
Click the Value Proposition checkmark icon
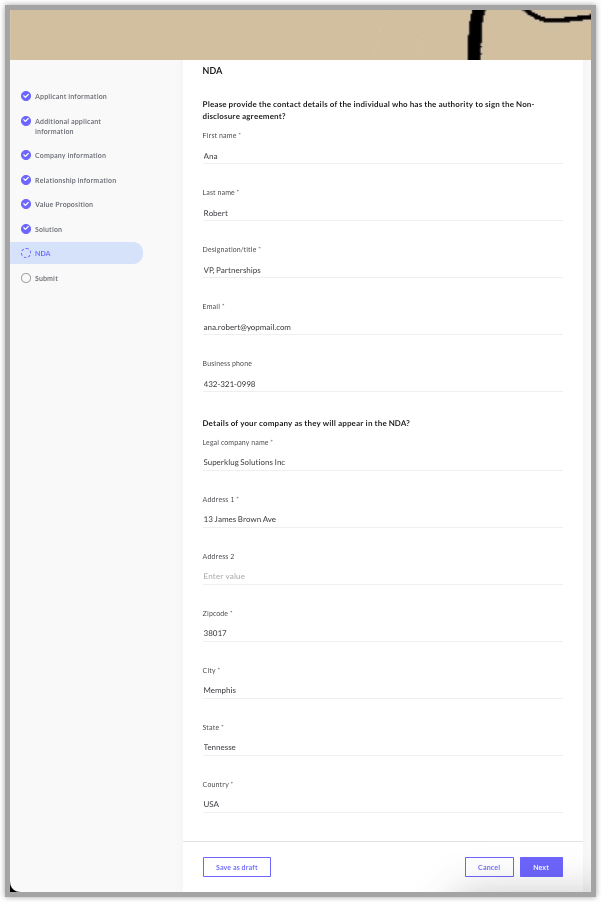pyautogui.click(x=26, y=204)
